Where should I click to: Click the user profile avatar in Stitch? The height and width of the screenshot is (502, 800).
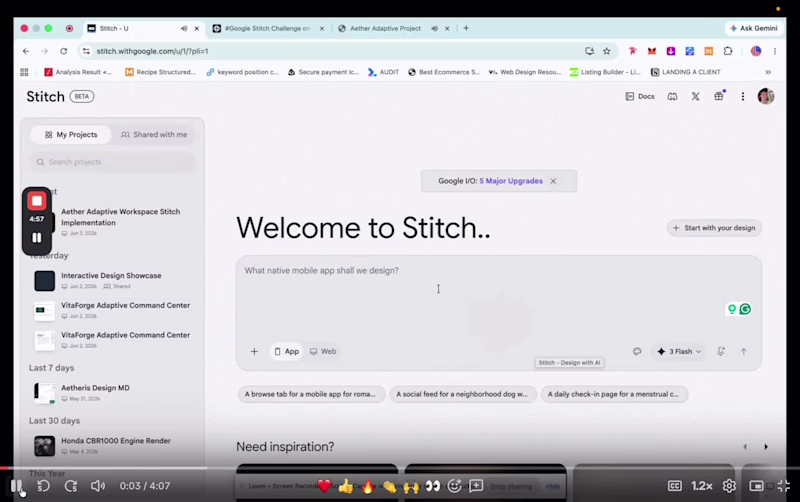[x=766, y=96]
